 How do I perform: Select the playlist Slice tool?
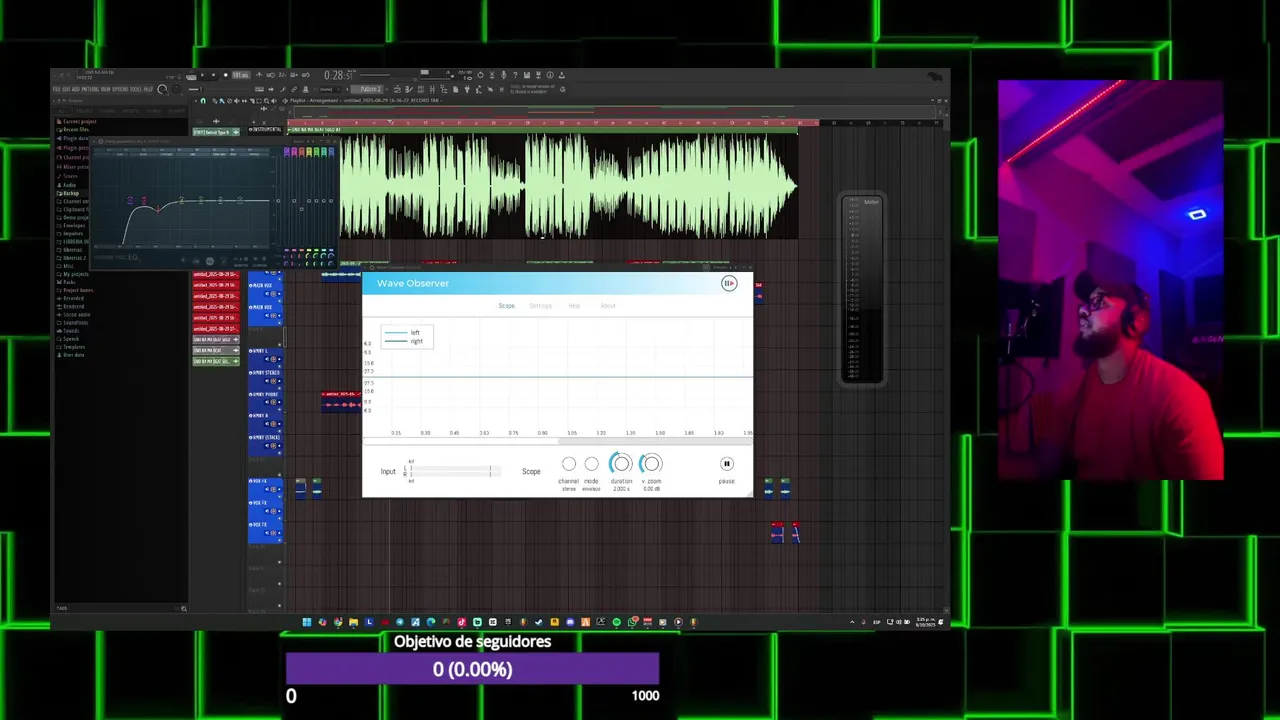pos(251,101)
